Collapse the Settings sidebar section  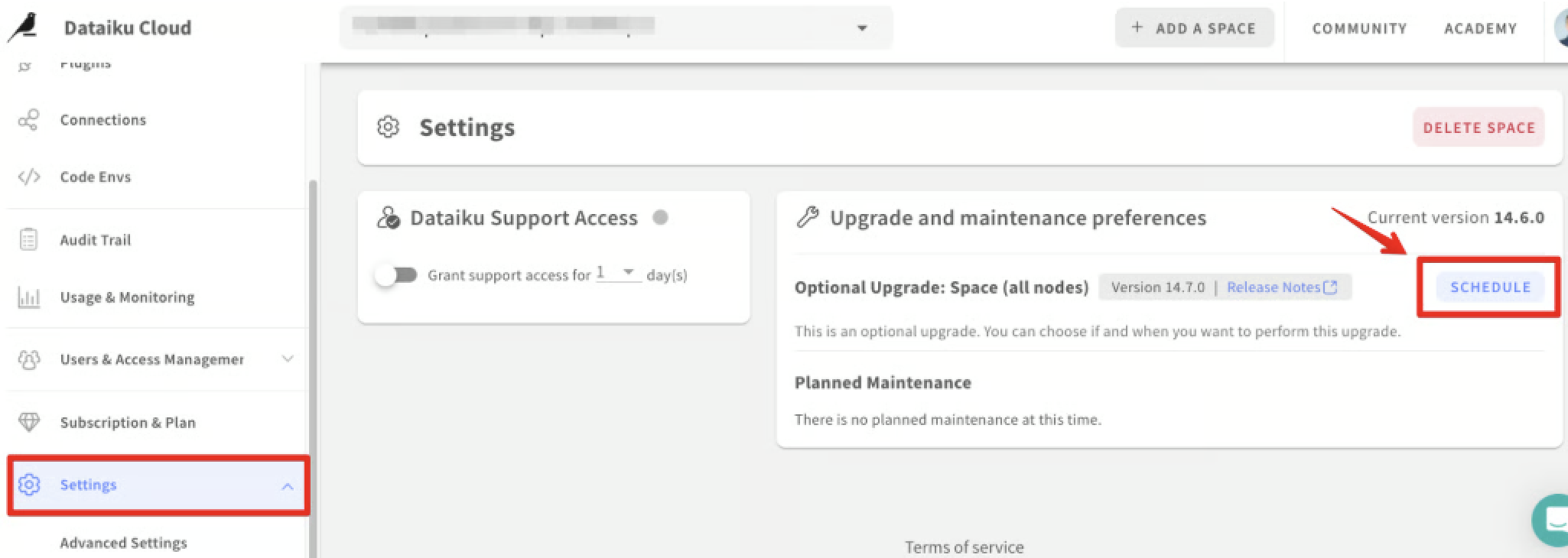tap(288, 486)
